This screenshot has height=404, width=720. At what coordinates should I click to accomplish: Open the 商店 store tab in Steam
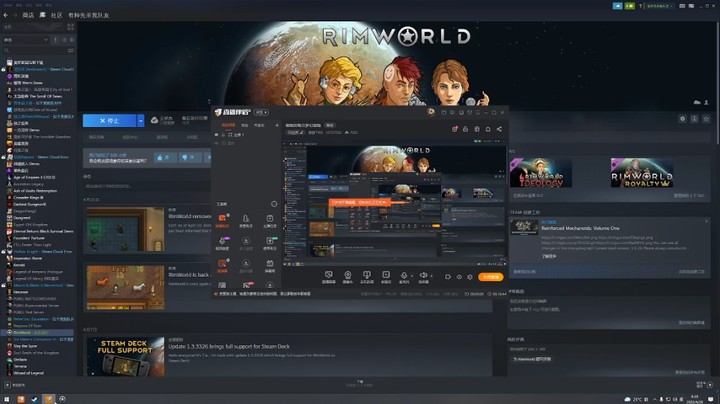point(28,15)
